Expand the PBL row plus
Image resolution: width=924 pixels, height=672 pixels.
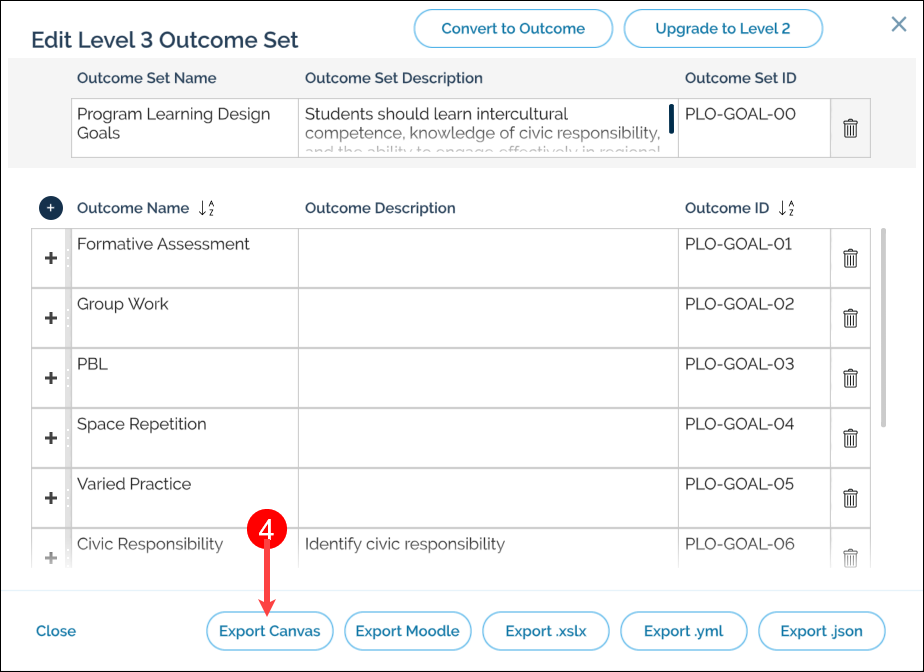51,378
